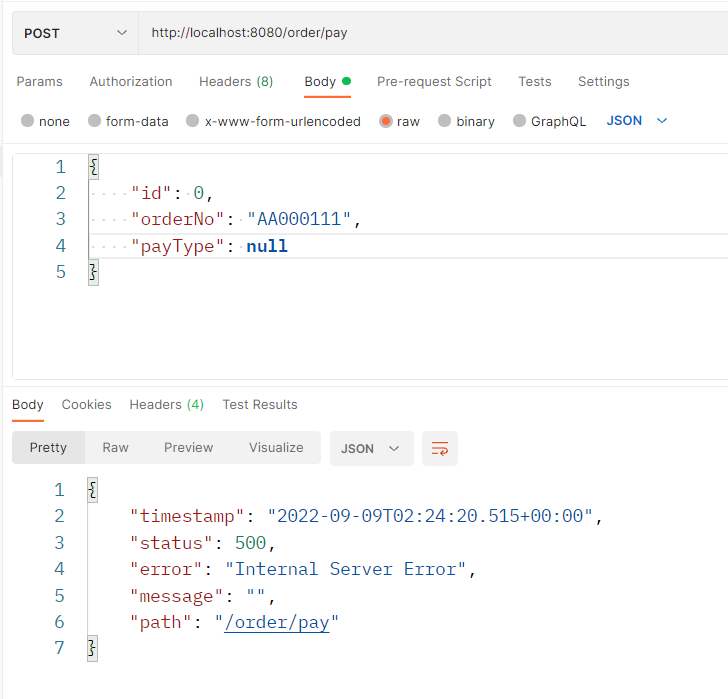Viewport: 728px width, 699px height.
Task: Switch to Pre-request Script tab
Action: point(434,82)
